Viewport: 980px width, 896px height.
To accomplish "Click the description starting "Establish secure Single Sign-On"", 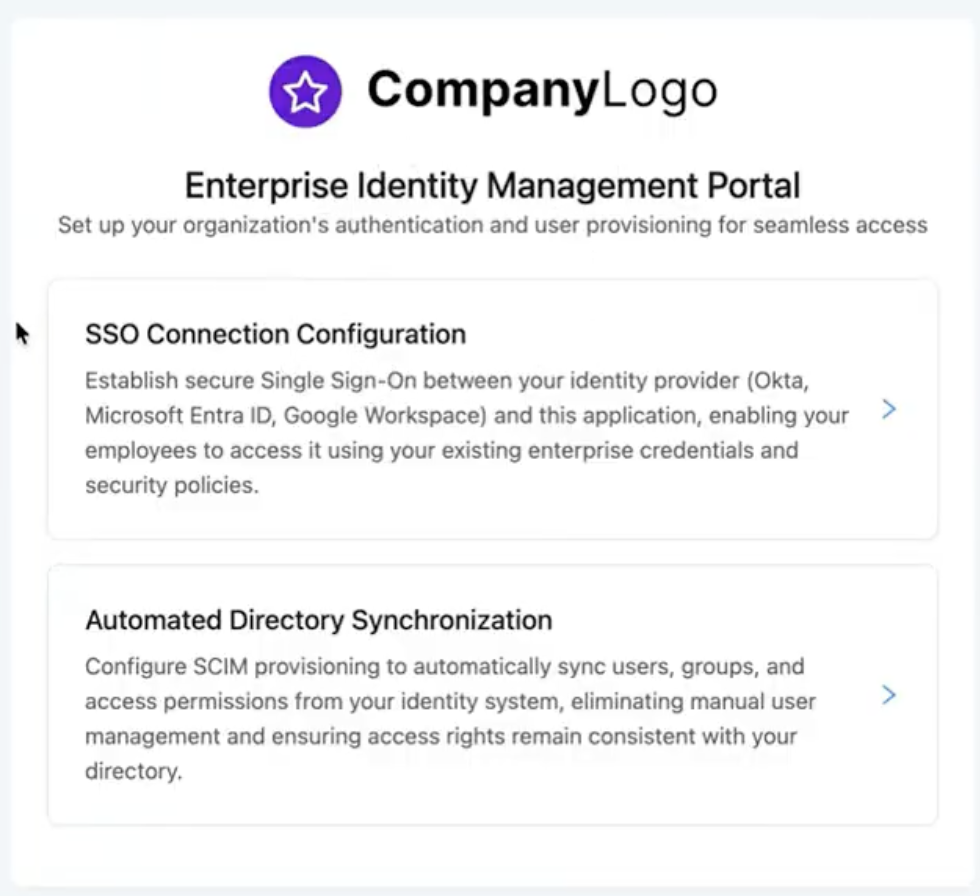I will 467,432.
